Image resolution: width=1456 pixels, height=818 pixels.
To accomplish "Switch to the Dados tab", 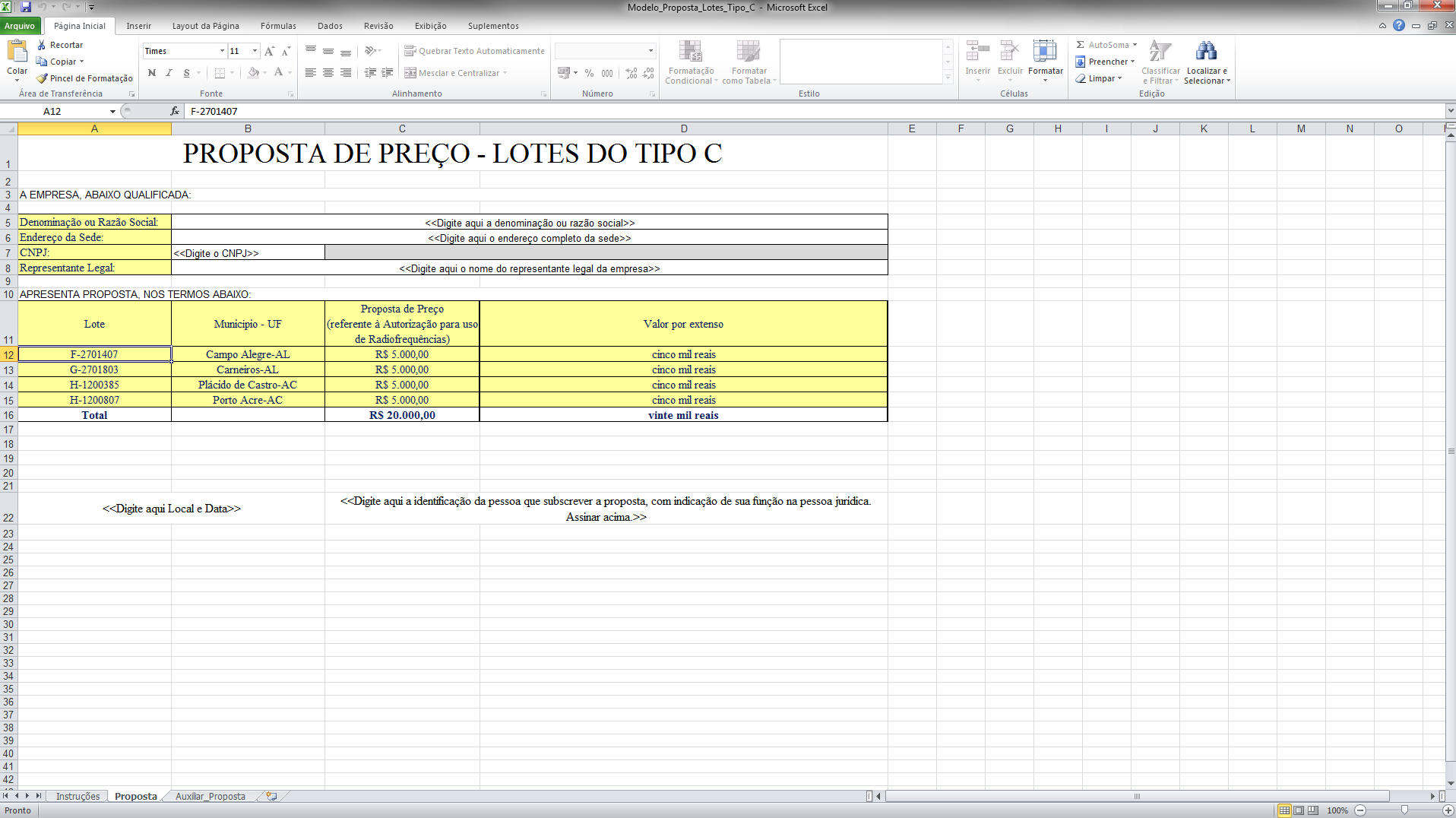I will (330, 26).
